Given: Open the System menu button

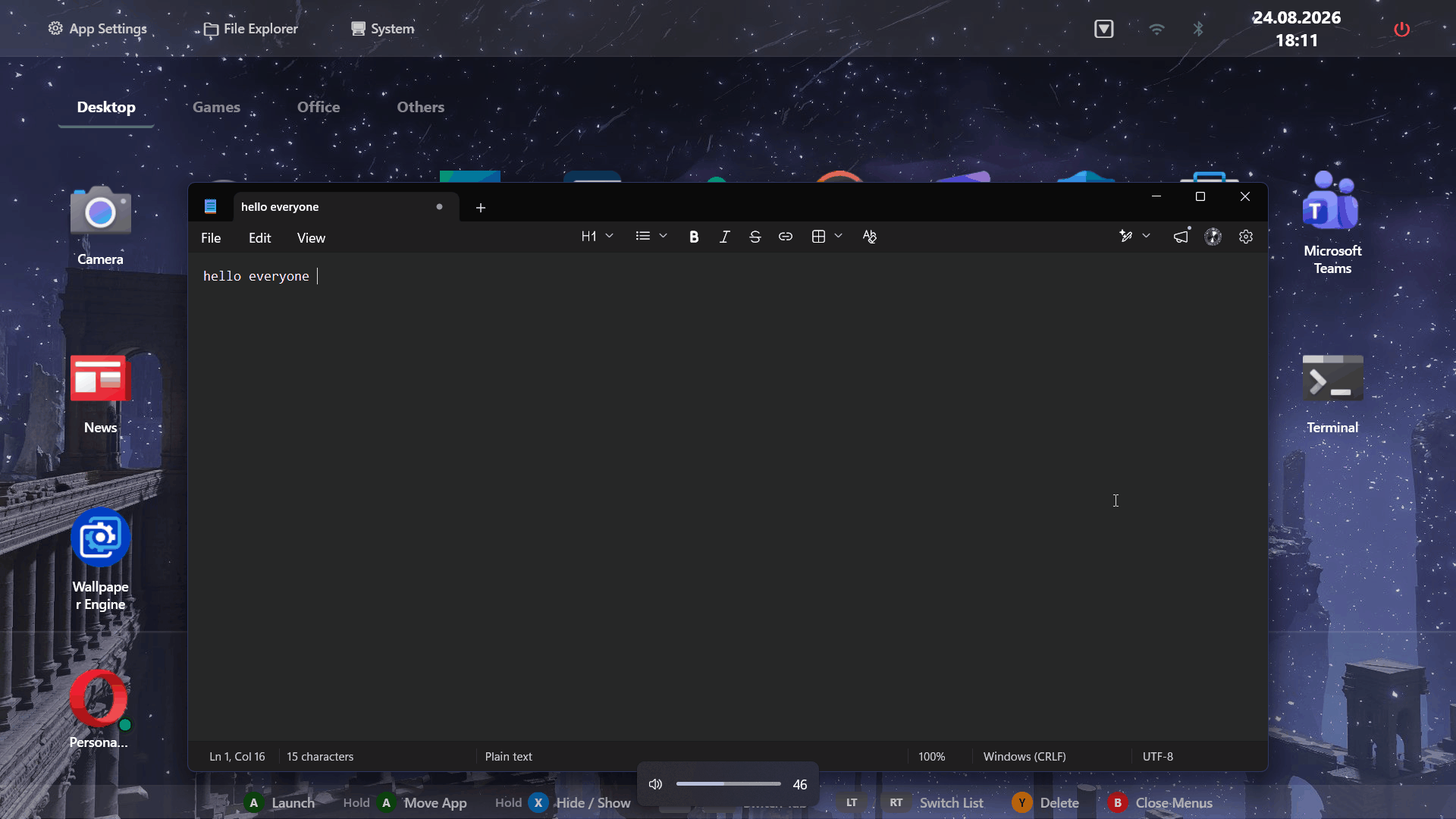Looking at the screenshot, I should coord(383,29).
